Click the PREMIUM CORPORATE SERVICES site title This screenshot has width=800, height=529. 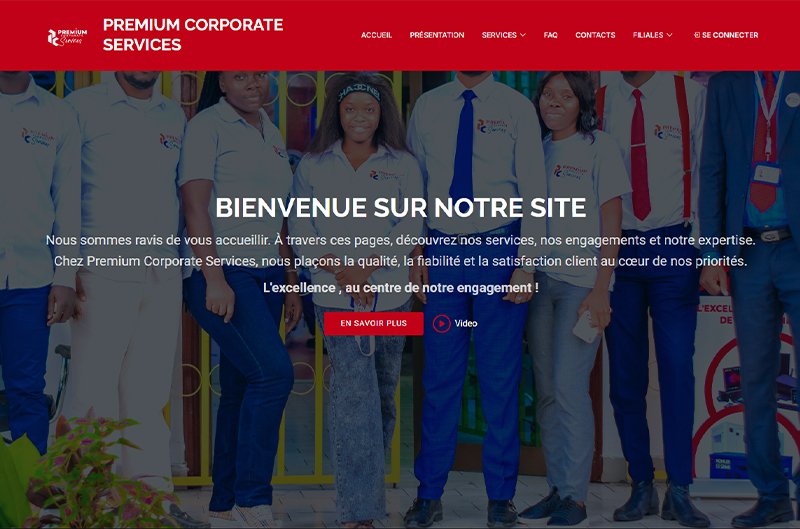point(193,35)
